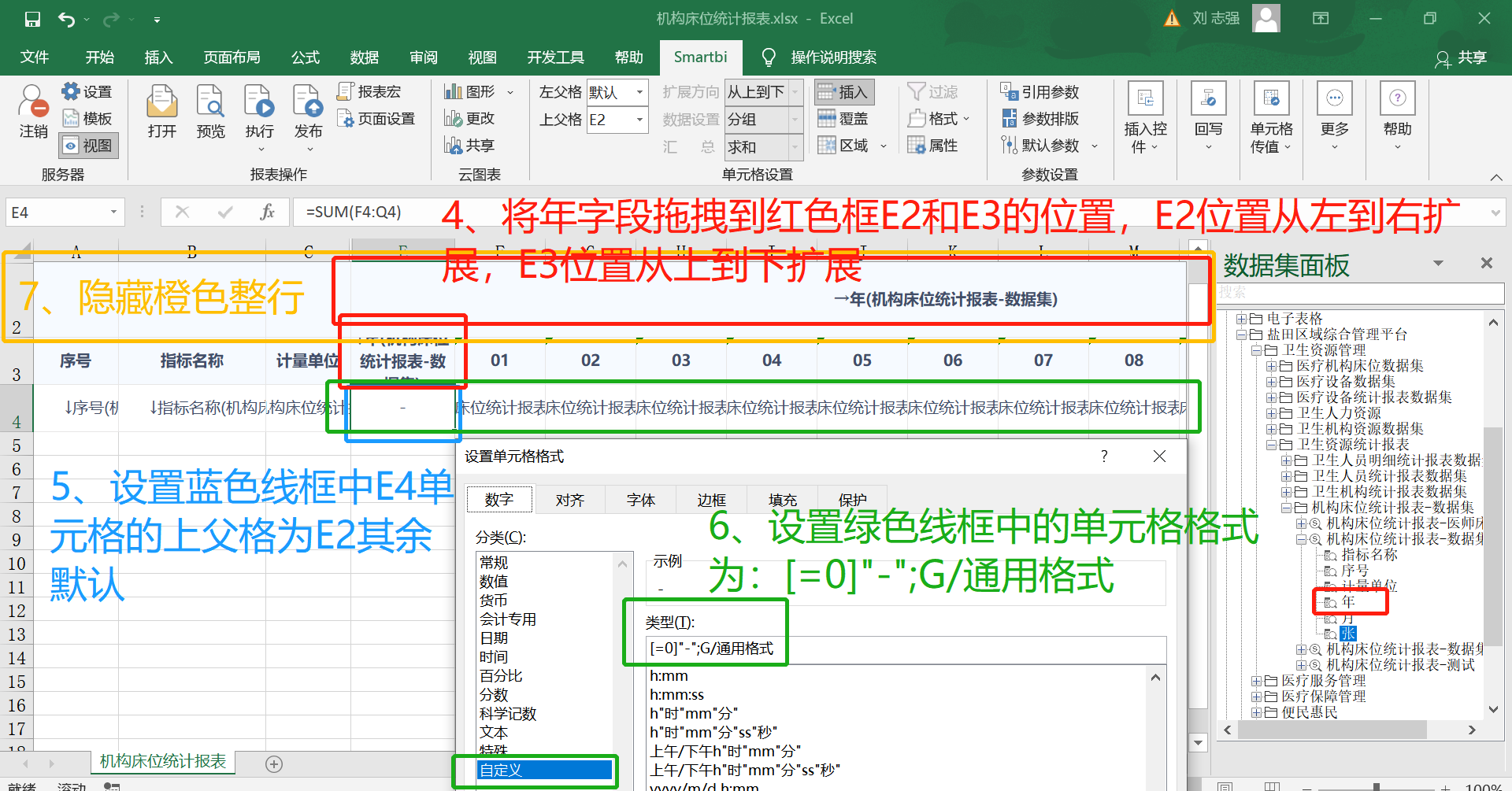Click the Undo arrow icon
Viewport: 1512px width, 791px height.
(x=66, y=19)
